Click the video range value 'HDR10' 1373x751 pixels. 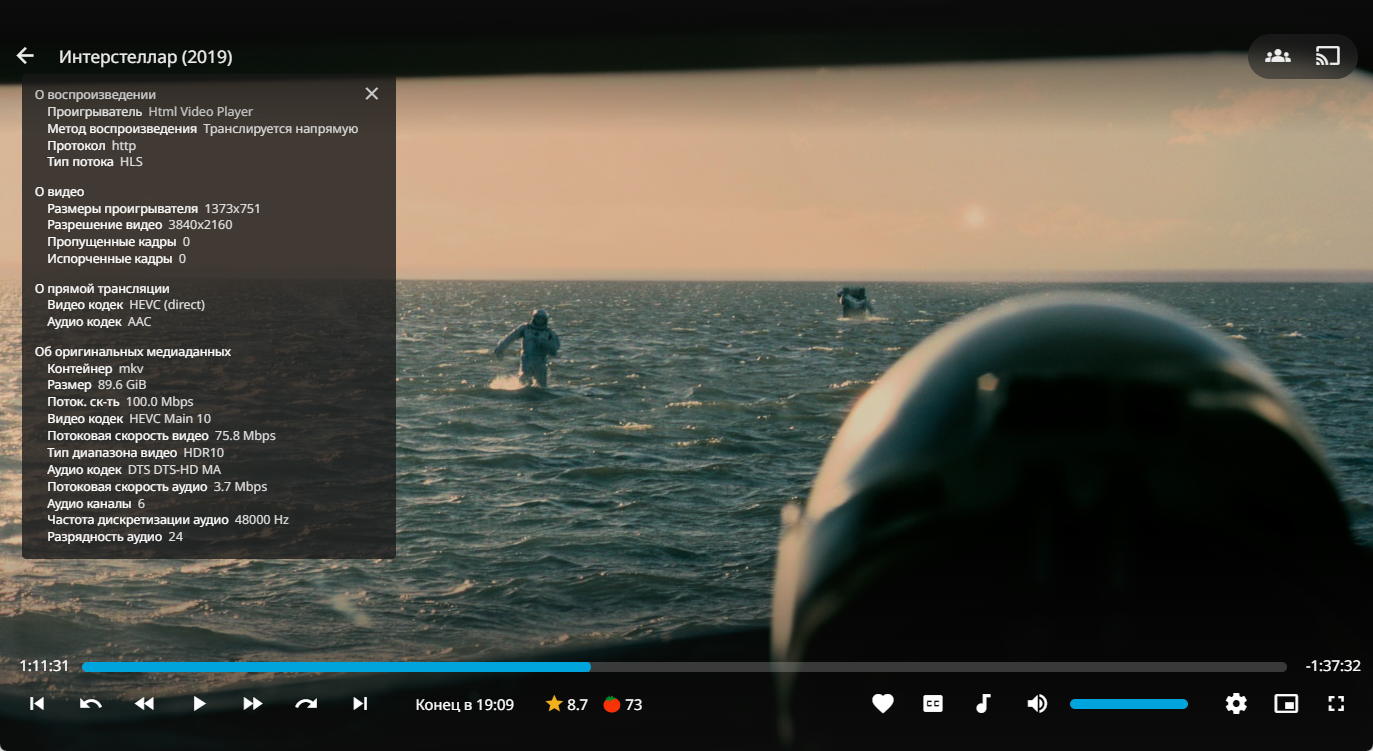[x=204, y=453]
